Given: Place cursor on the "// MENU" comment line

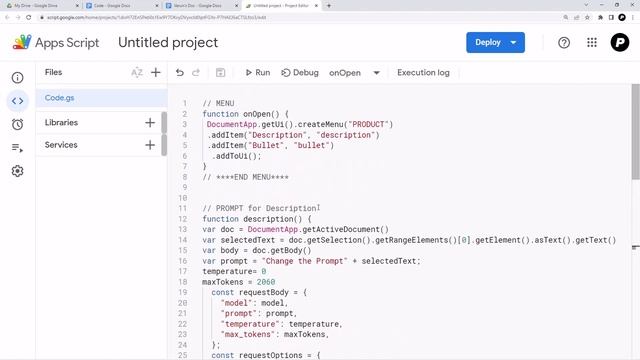Looking at the screenshot, I should [218, 103].
